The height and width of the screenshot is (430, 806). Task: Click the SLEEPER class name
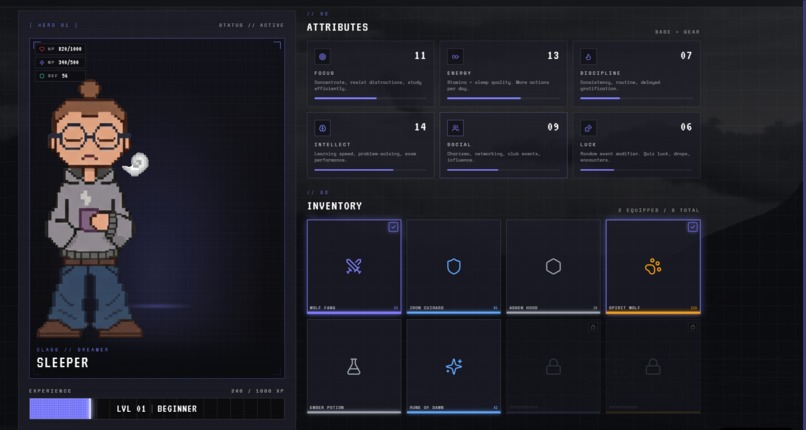click(62, 363)
